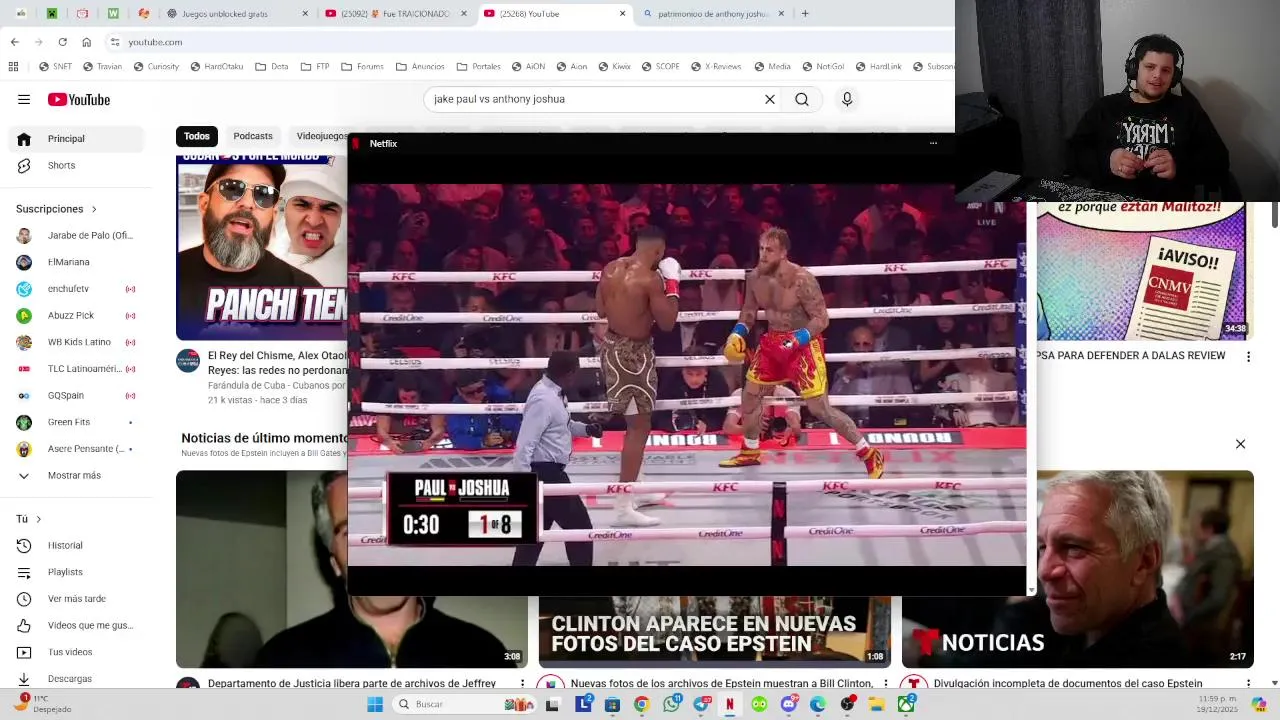Open the Portales bookmarks folder
The height and width of the screenshot is (720, 1280).
pyautogui.click(x=478, y=67)
